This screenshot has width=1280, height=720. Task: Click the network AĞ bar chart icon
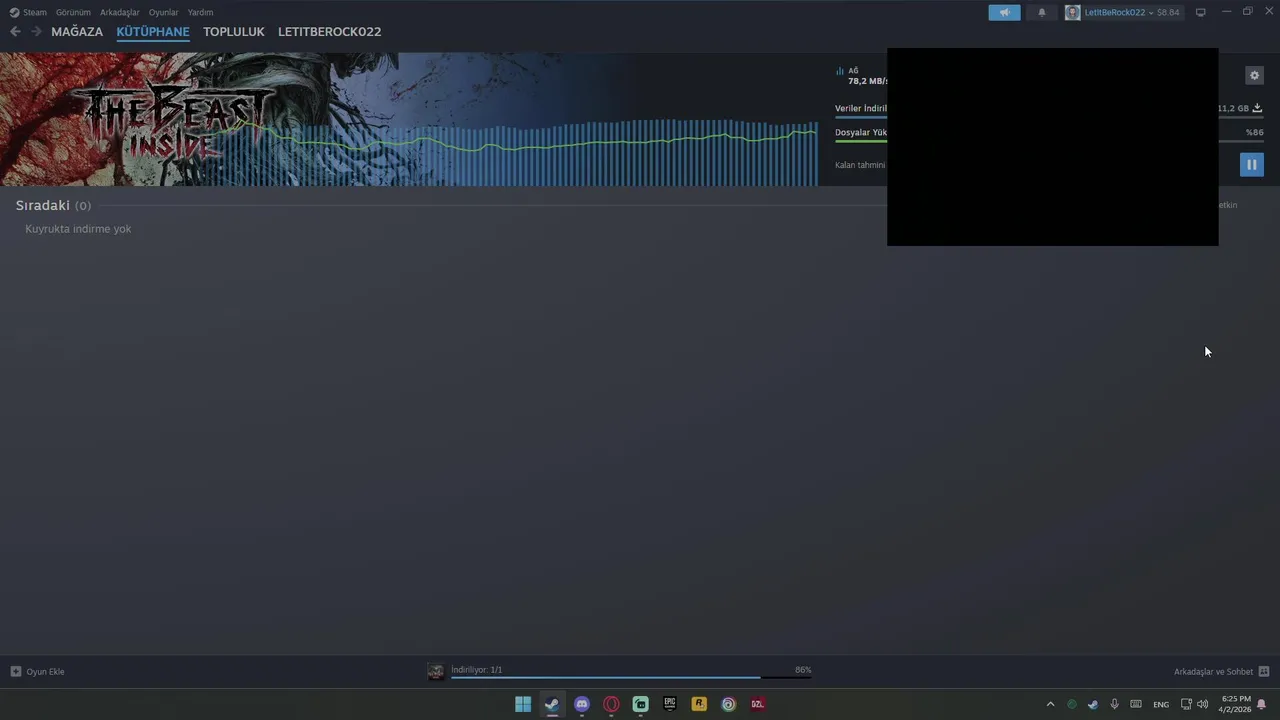pos(840,71)
